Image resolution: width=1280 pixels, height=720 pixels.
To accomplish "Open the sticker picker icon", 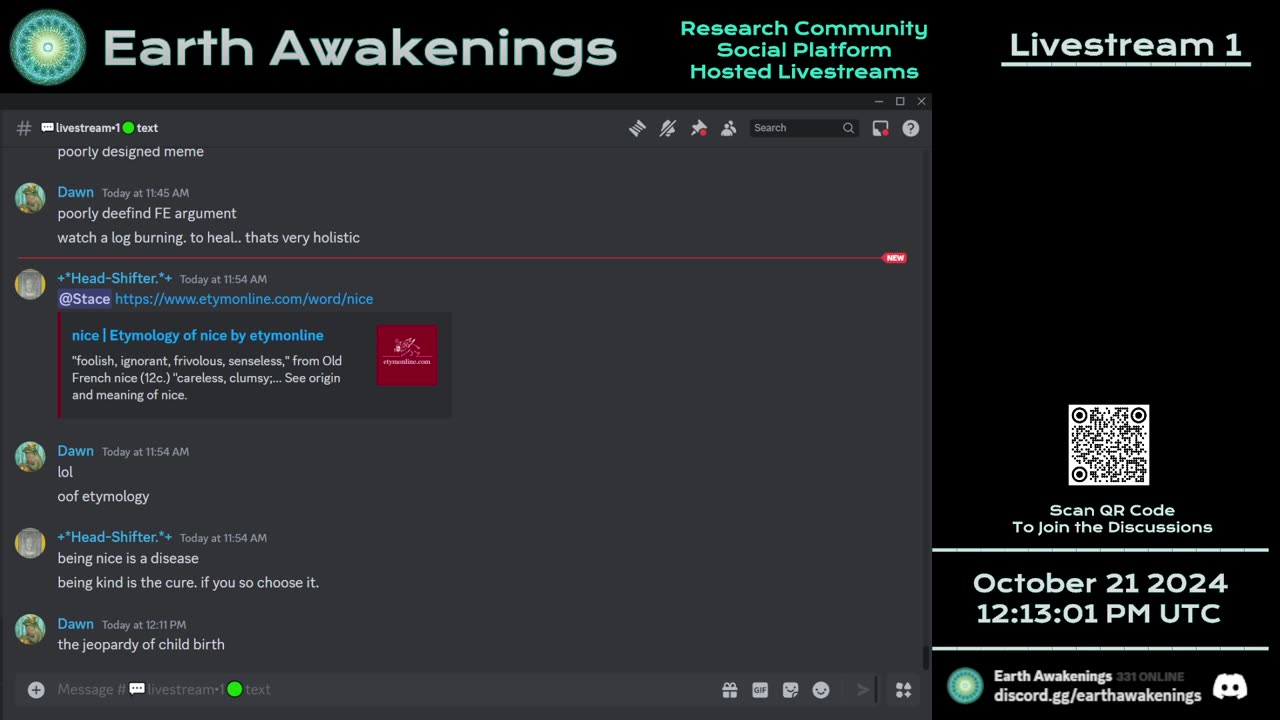I will (791, 689).
